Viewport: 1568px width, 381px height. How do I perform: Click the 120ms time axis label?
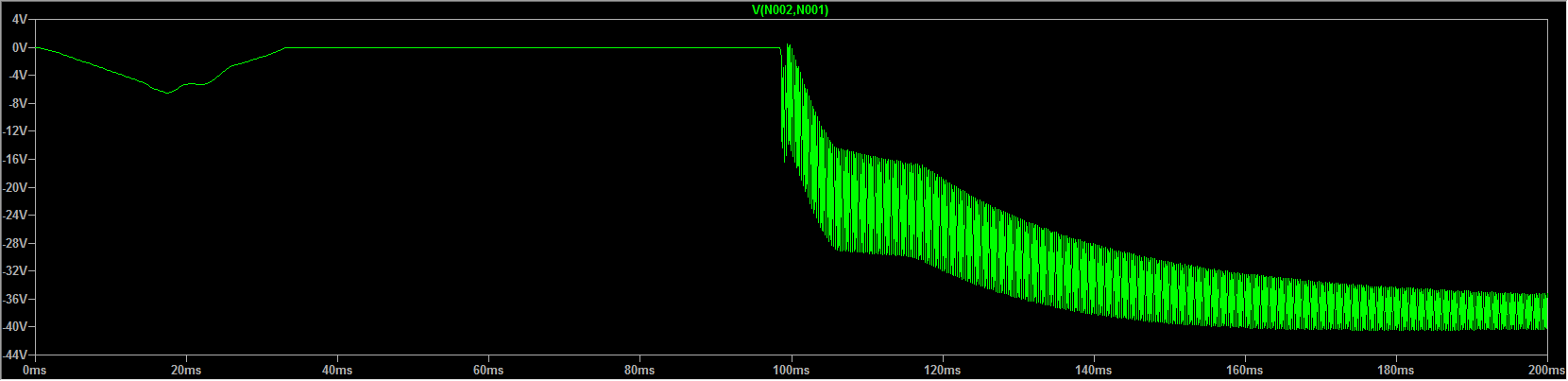pos(942,371)
